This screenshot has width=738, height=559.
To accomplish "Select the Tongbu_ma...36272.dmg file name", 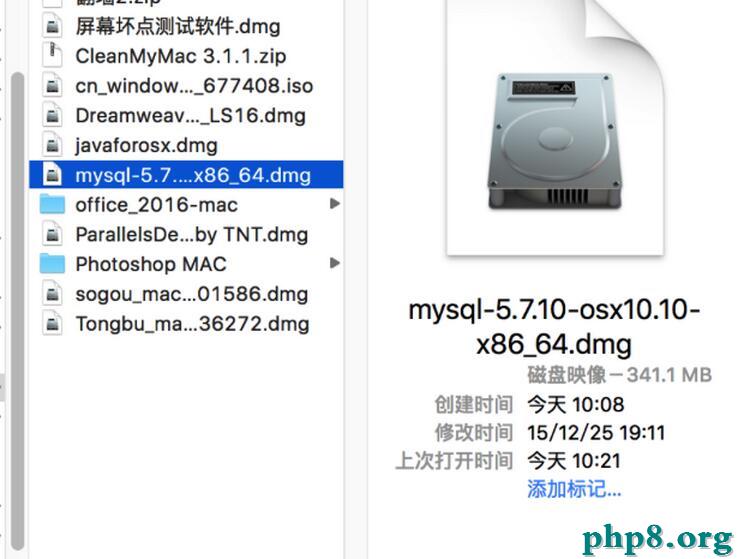I will (193, 324).
